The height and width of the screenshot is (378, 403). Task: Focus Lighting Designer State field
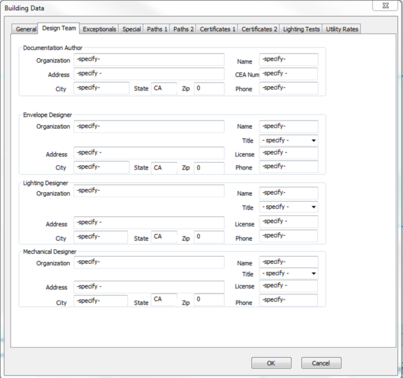(164, 237)
